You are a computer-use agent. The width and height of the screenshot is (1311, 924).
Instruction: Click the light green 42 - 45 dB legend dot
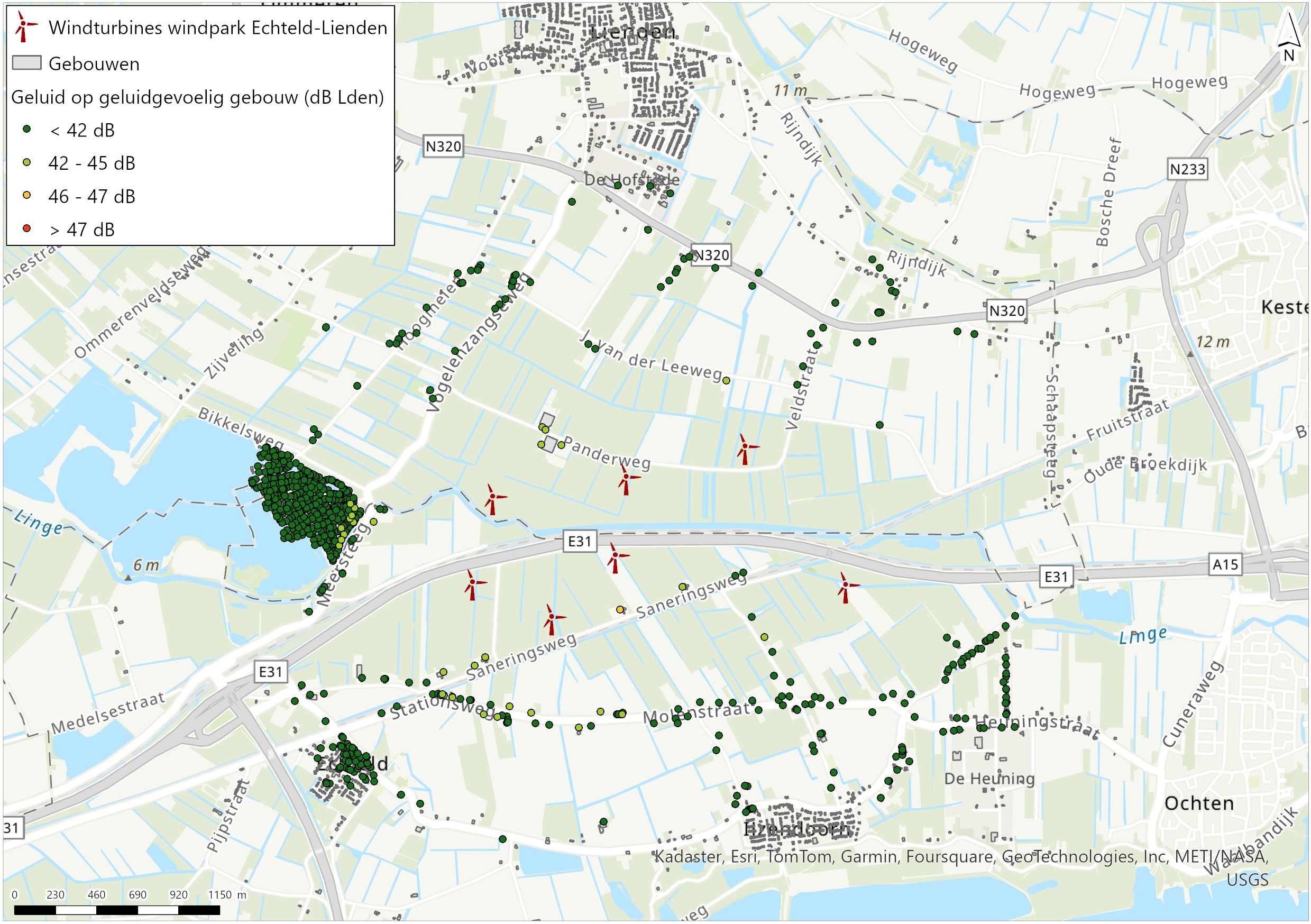tap(27, 163)
